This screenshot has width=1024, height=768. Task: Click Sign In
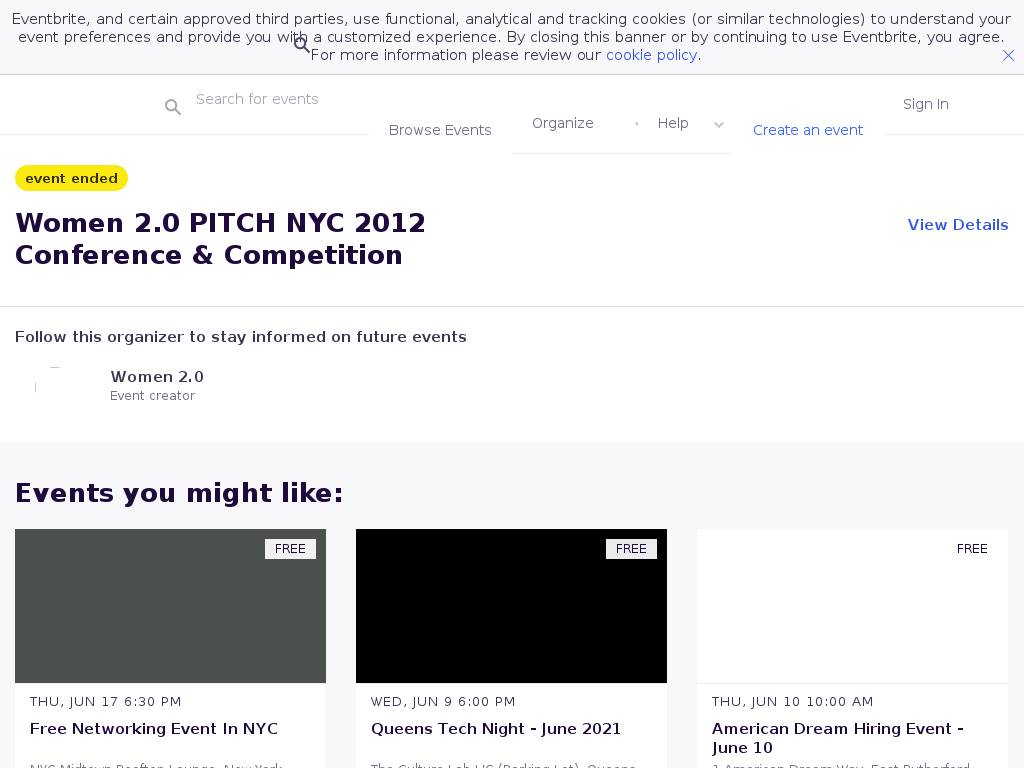tap(925, 104)
